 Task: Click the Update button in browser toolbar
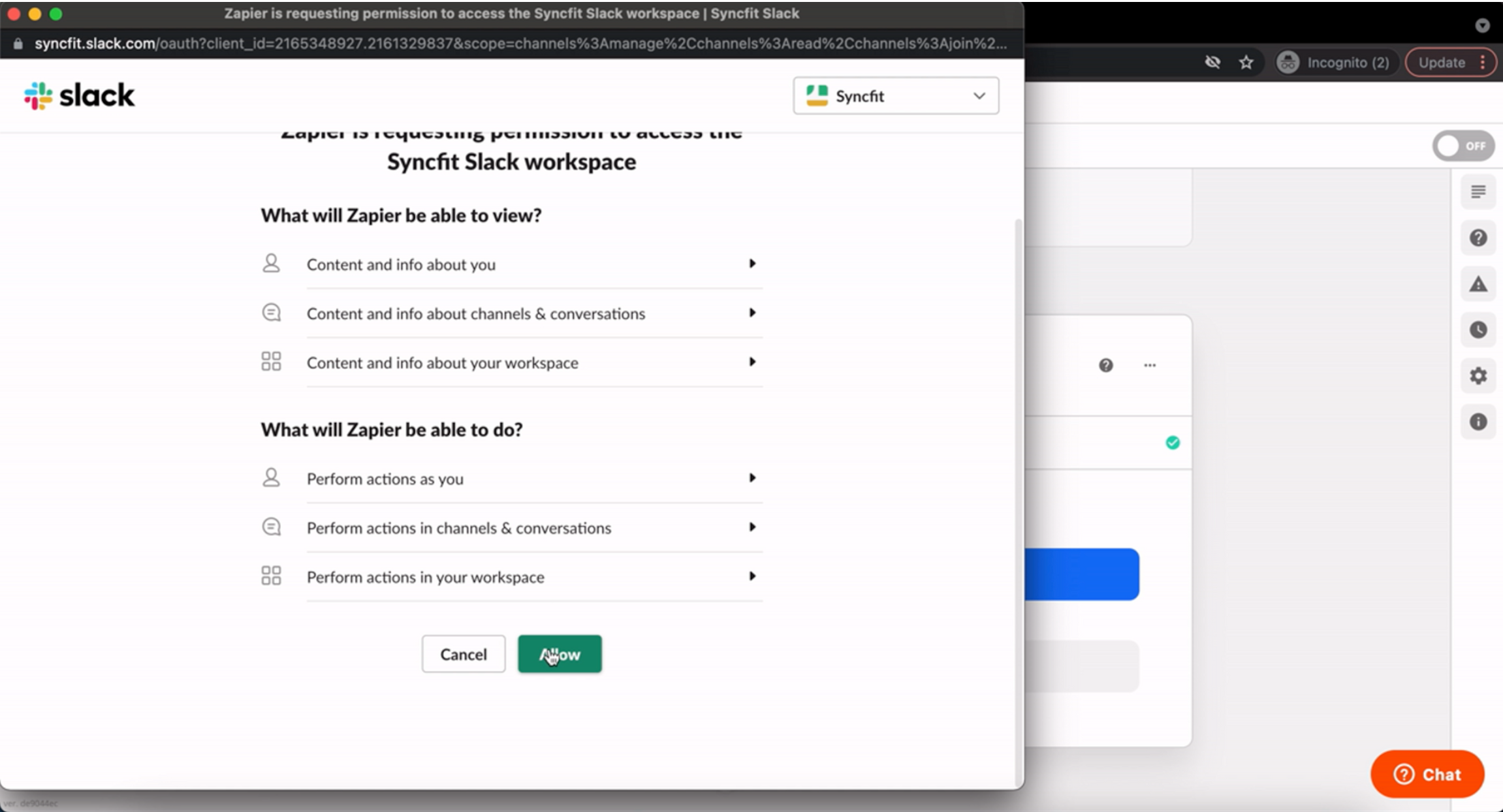[x=1449, y=63]
